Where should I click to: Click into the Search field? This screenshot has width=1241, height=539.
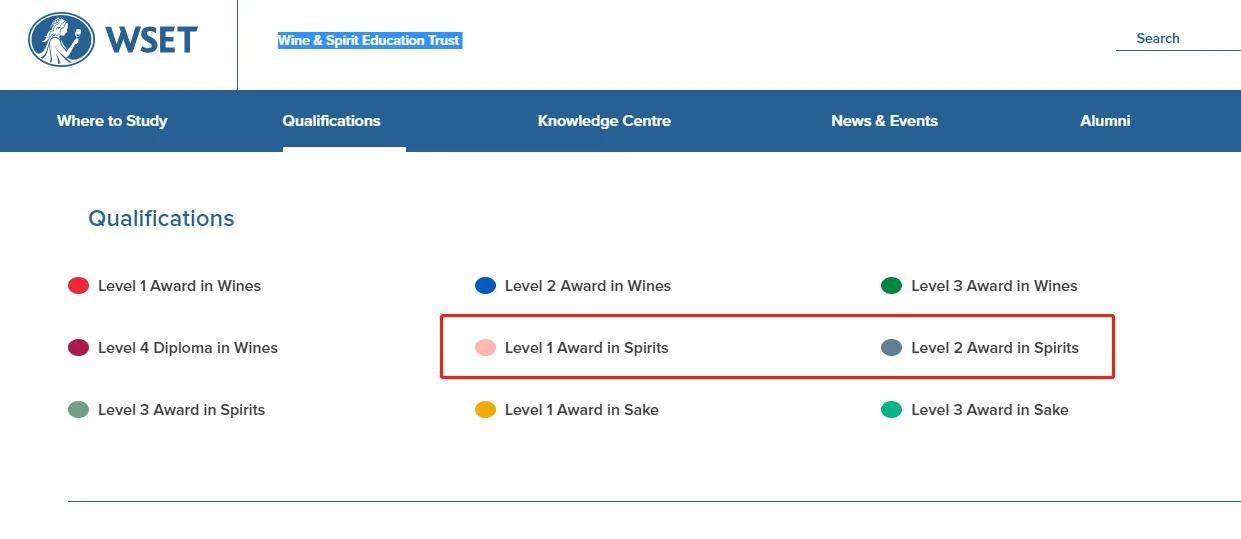point(1176,38)
